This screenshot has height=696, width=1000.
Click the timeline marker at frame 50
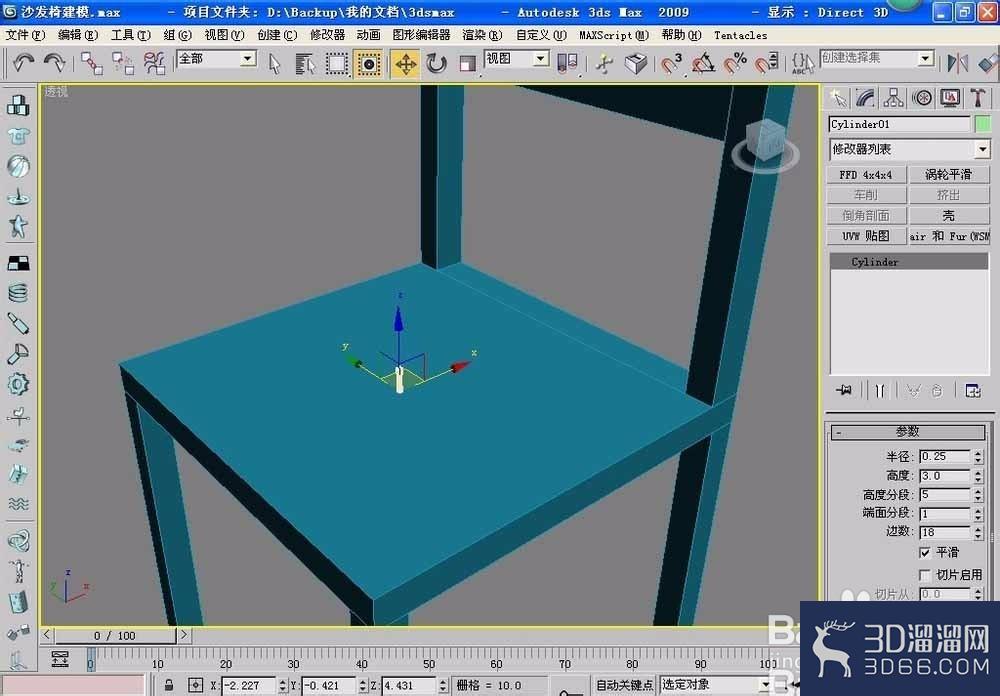pyautogui.click(x=429, y=663)
